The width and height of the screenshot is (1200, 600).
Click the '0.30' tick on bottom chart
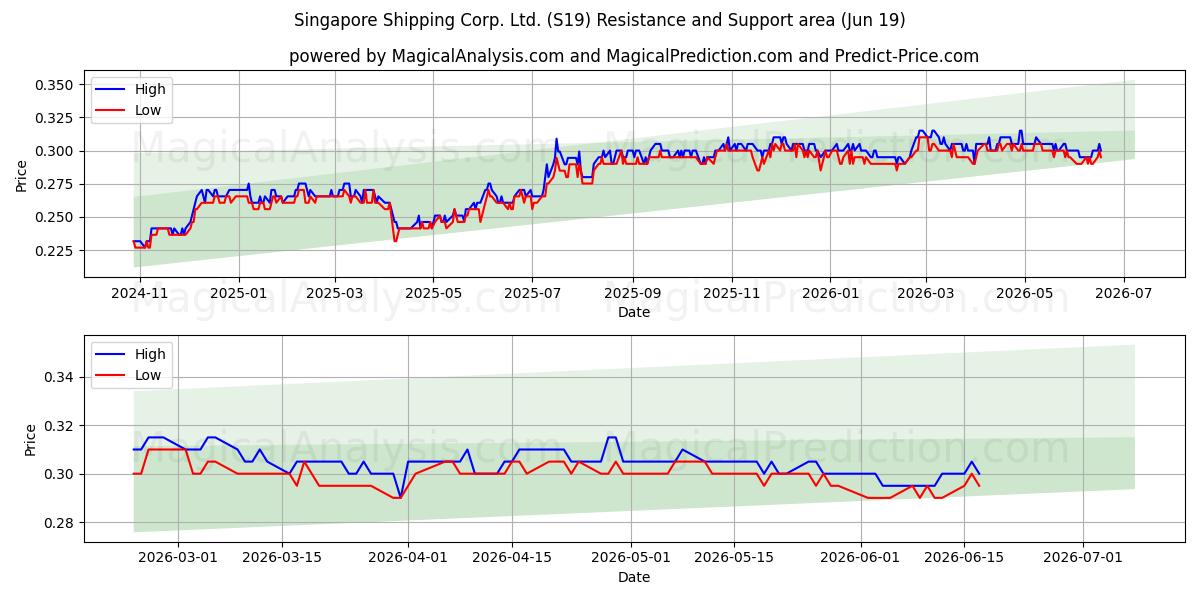pyautogui.click(x=60, y=474)
